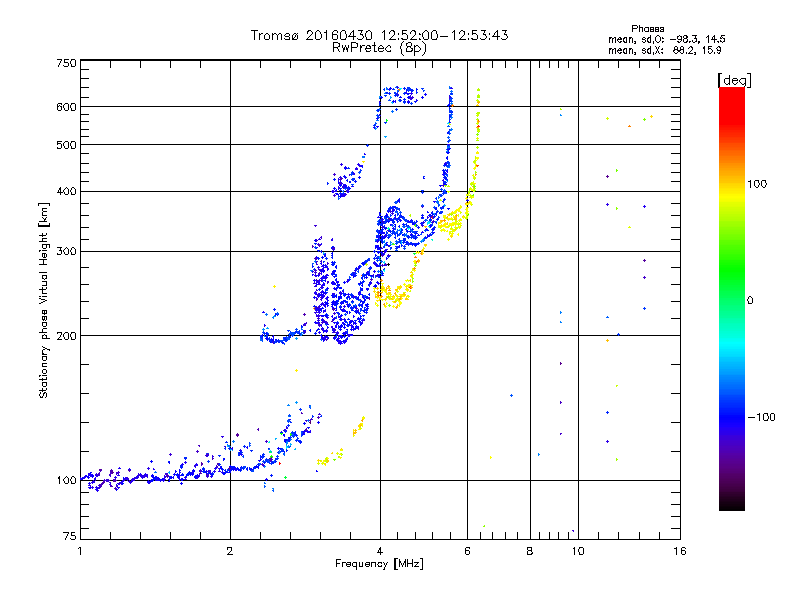
Task: Click the 1 MHz frequency tick label
Action: click(80, 551)
